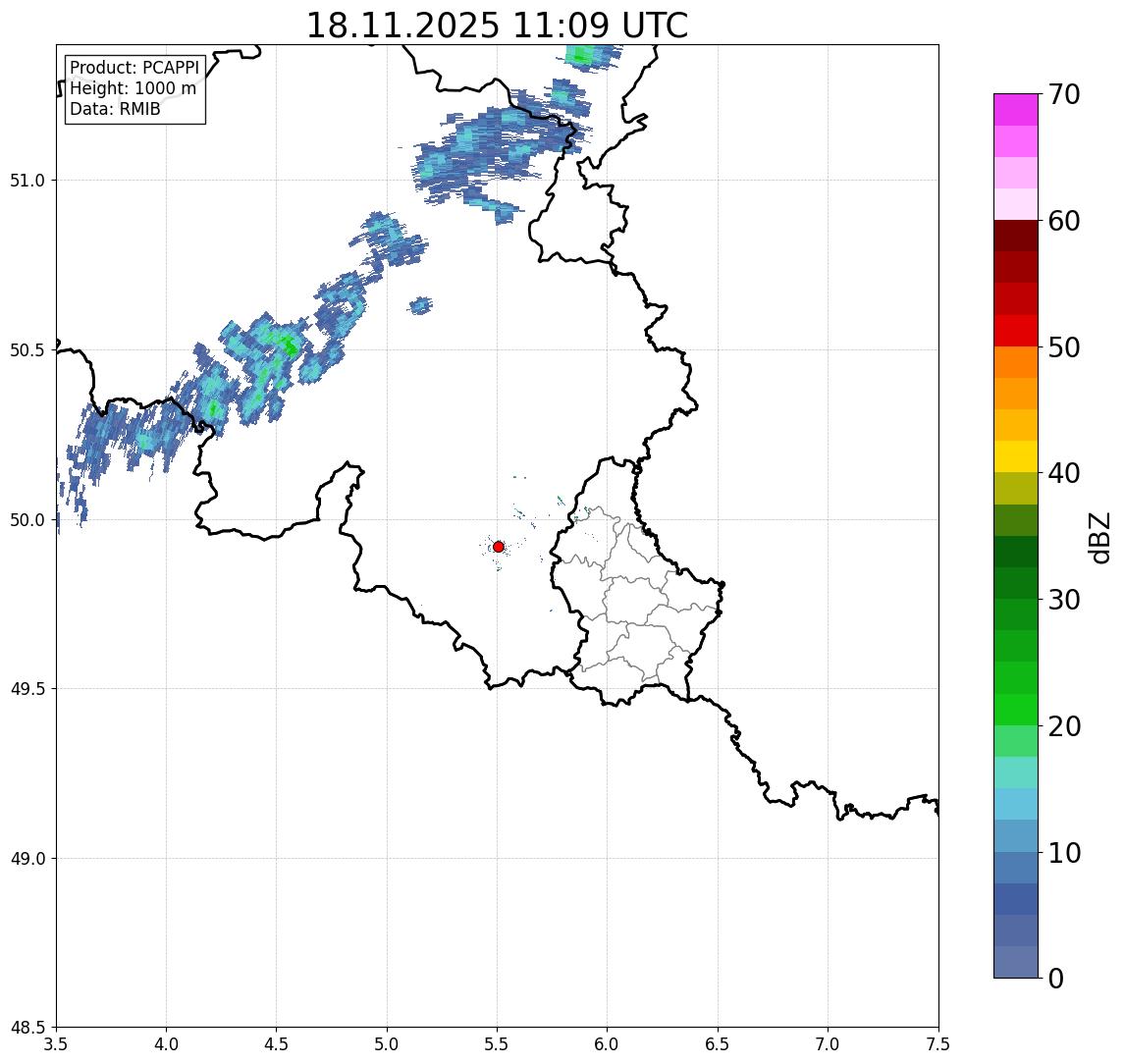Click longitude axis label 7.0
The height and width of the screenshot is (1064, 1124).
(x=828, y=1044)
